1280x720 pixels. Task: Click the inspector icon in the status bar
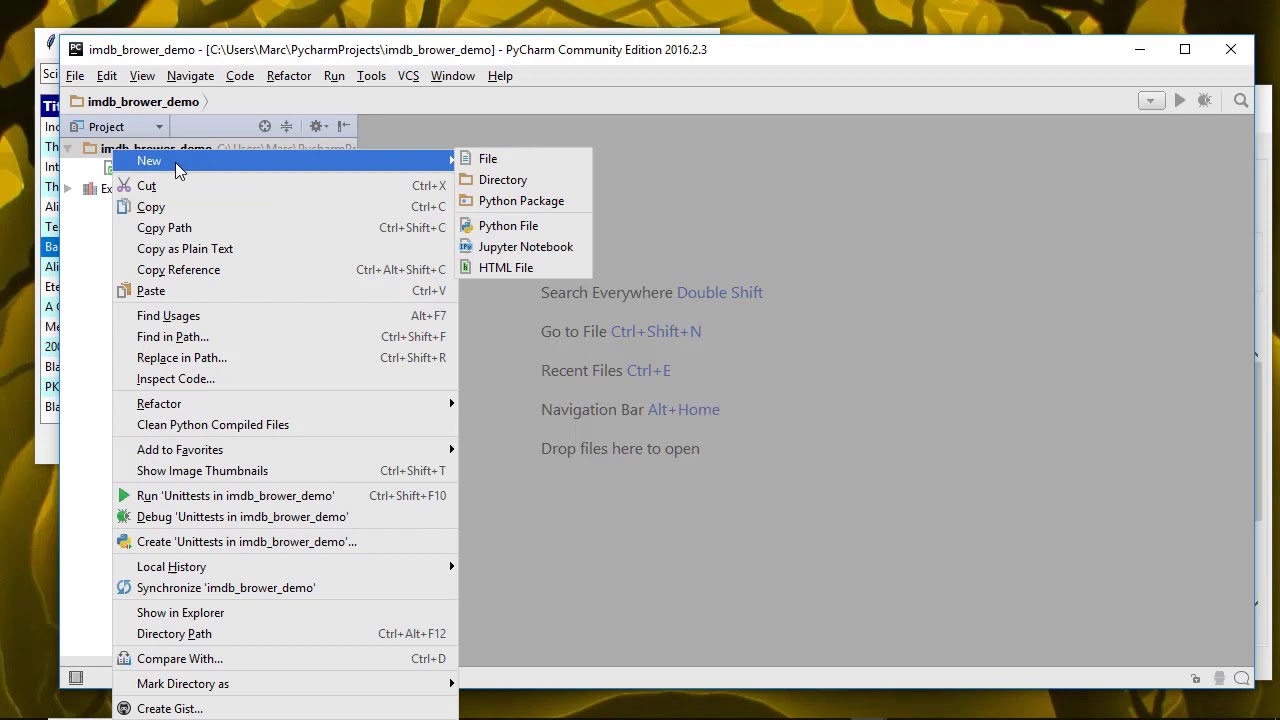[x=1219, y=678]
